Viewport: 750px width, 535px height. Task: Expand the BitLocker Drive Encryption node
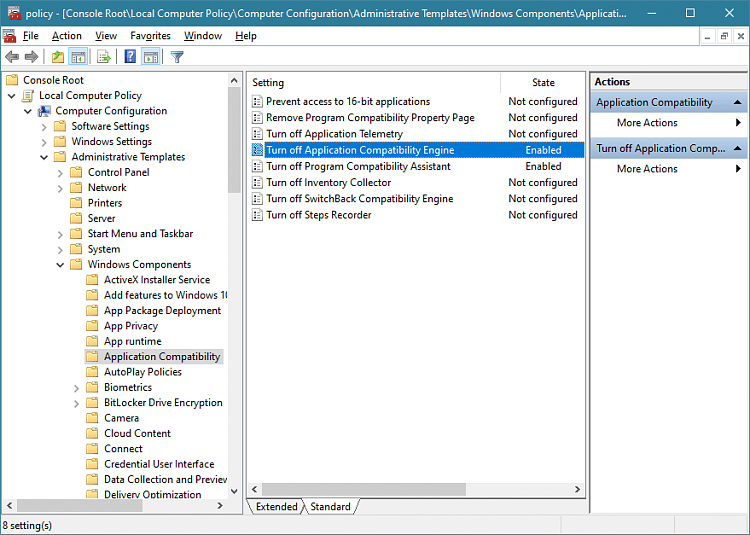(77, 404)
